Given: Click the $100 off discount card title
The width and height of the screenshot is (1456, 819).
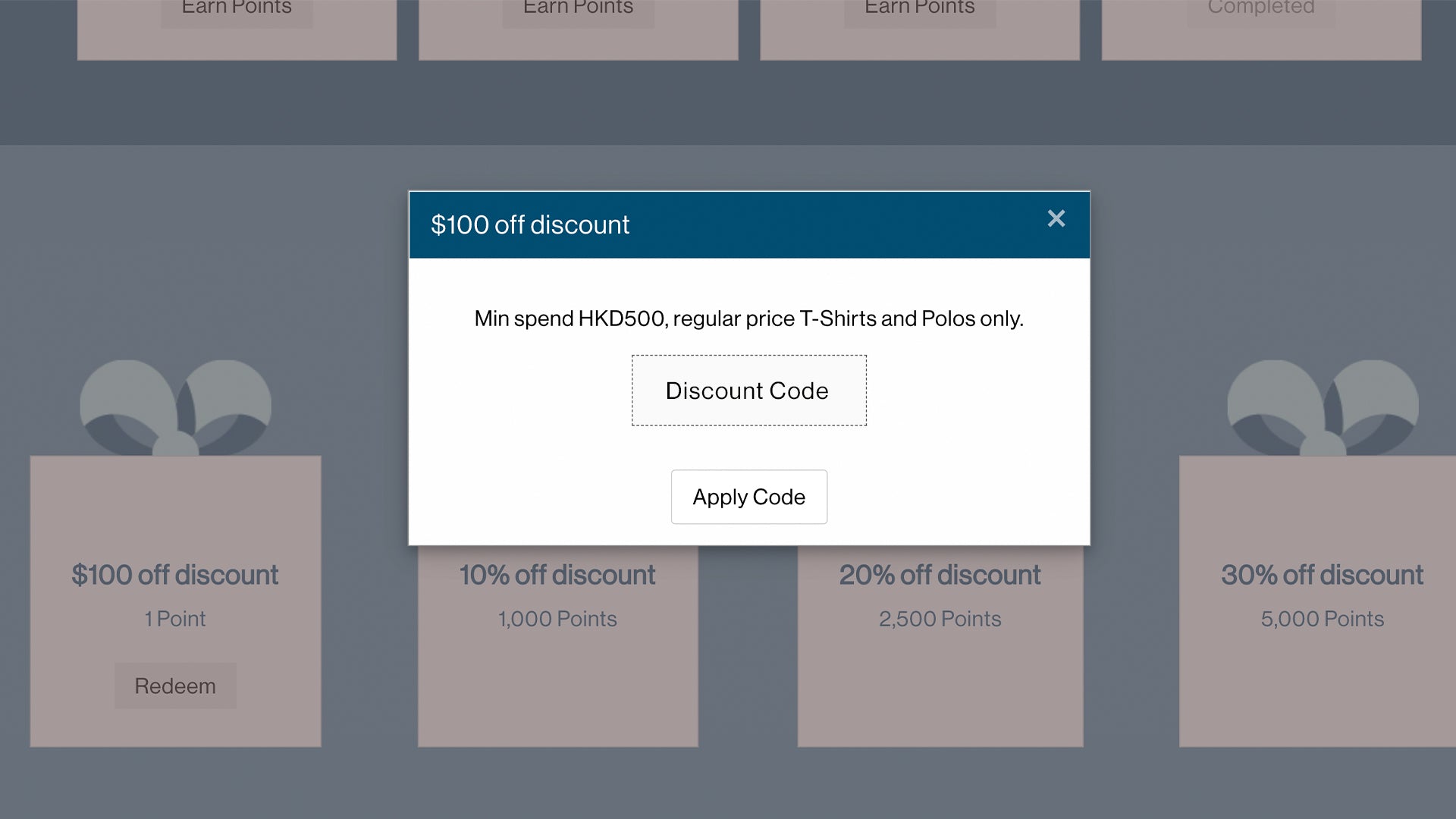Looking at the screenshot, I should point(175,575).
